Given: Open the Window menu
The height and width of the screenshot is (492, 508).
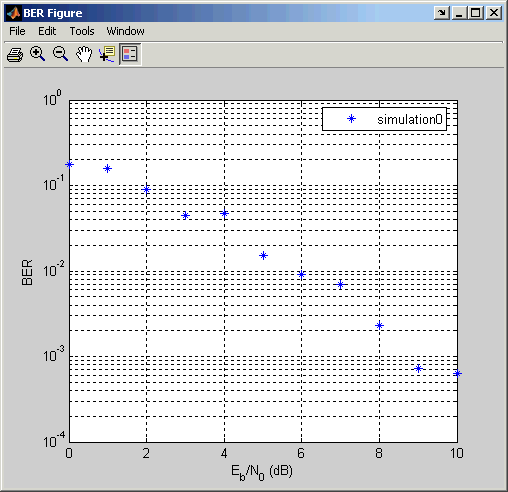Looking at the screenshot, I should point(125,31).
